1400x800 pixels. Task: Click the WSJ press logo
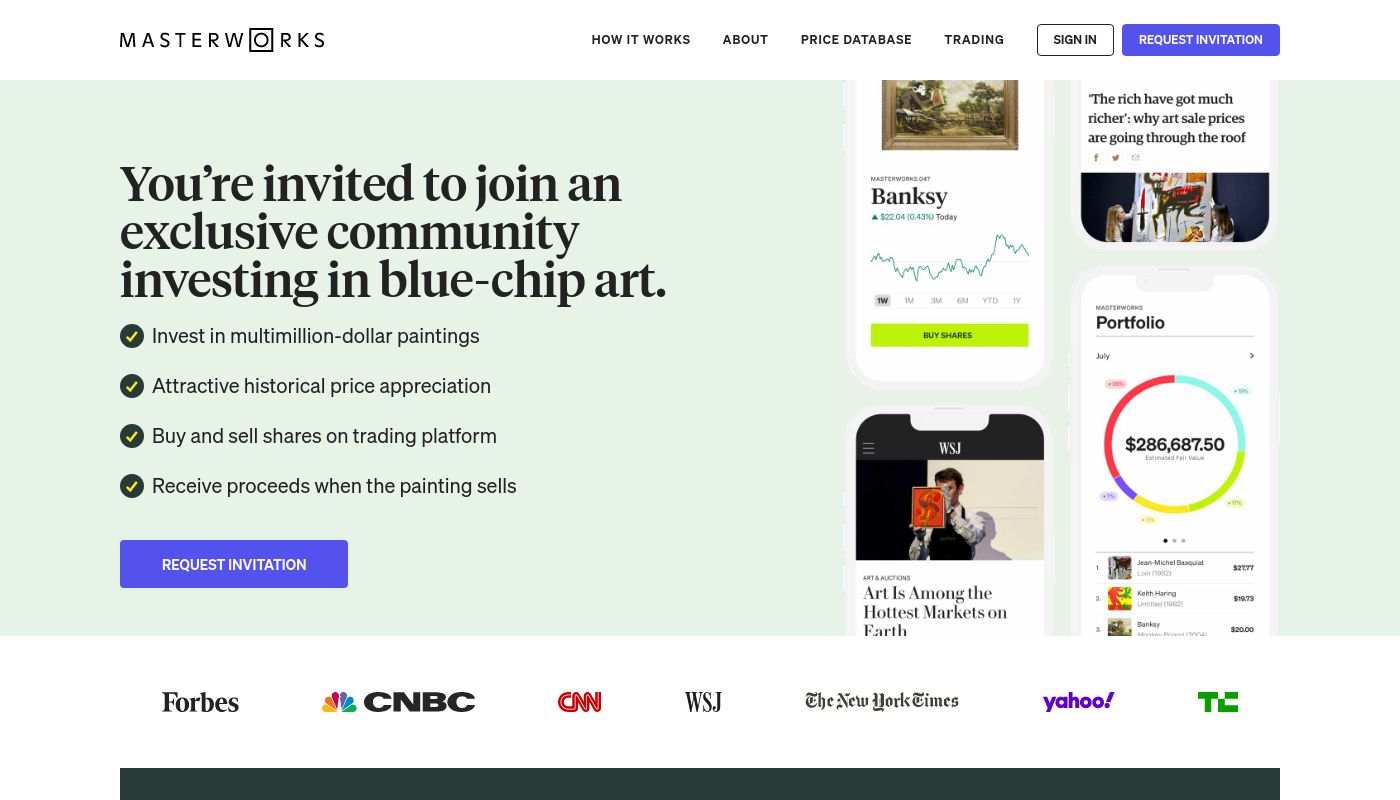click(703, 702)
